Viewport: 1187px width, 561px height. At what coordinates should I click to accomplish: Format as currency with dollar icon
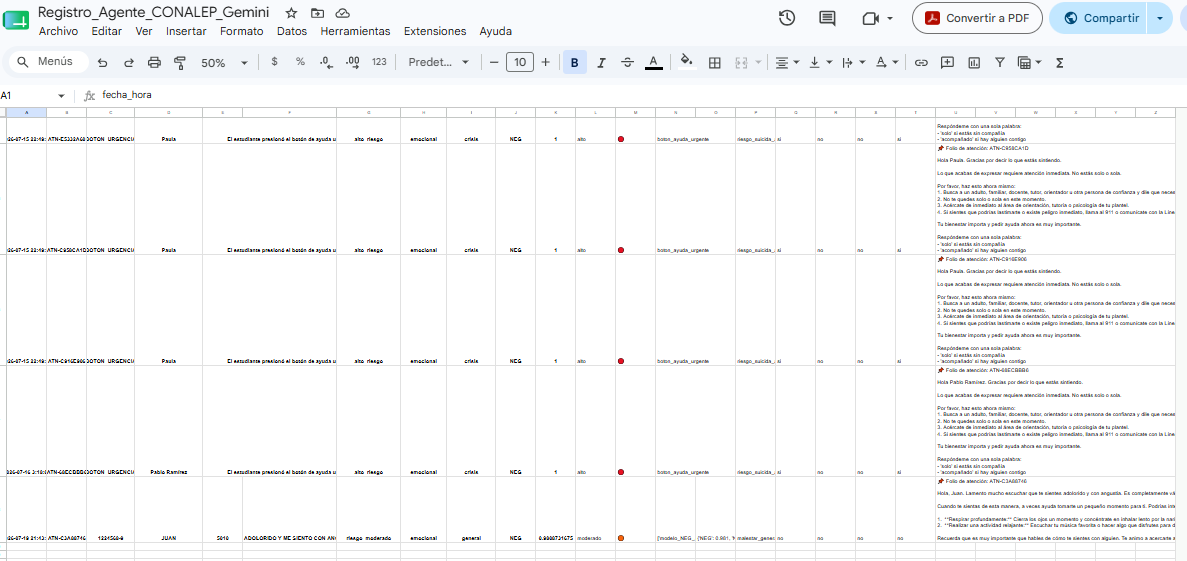(274, 62)
